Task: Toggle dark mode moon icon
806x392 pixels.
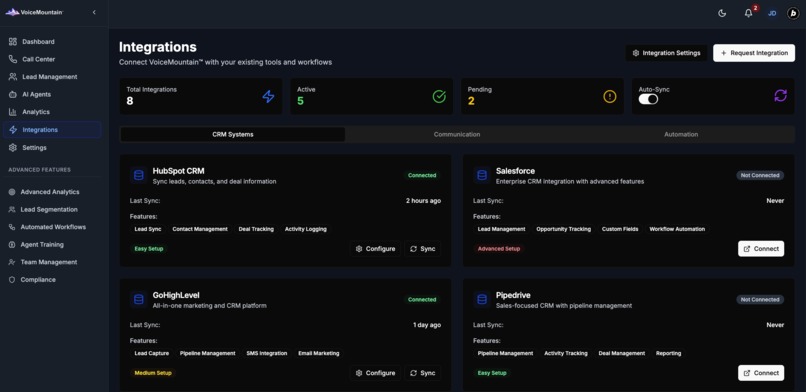Action: tap(722, 14)
